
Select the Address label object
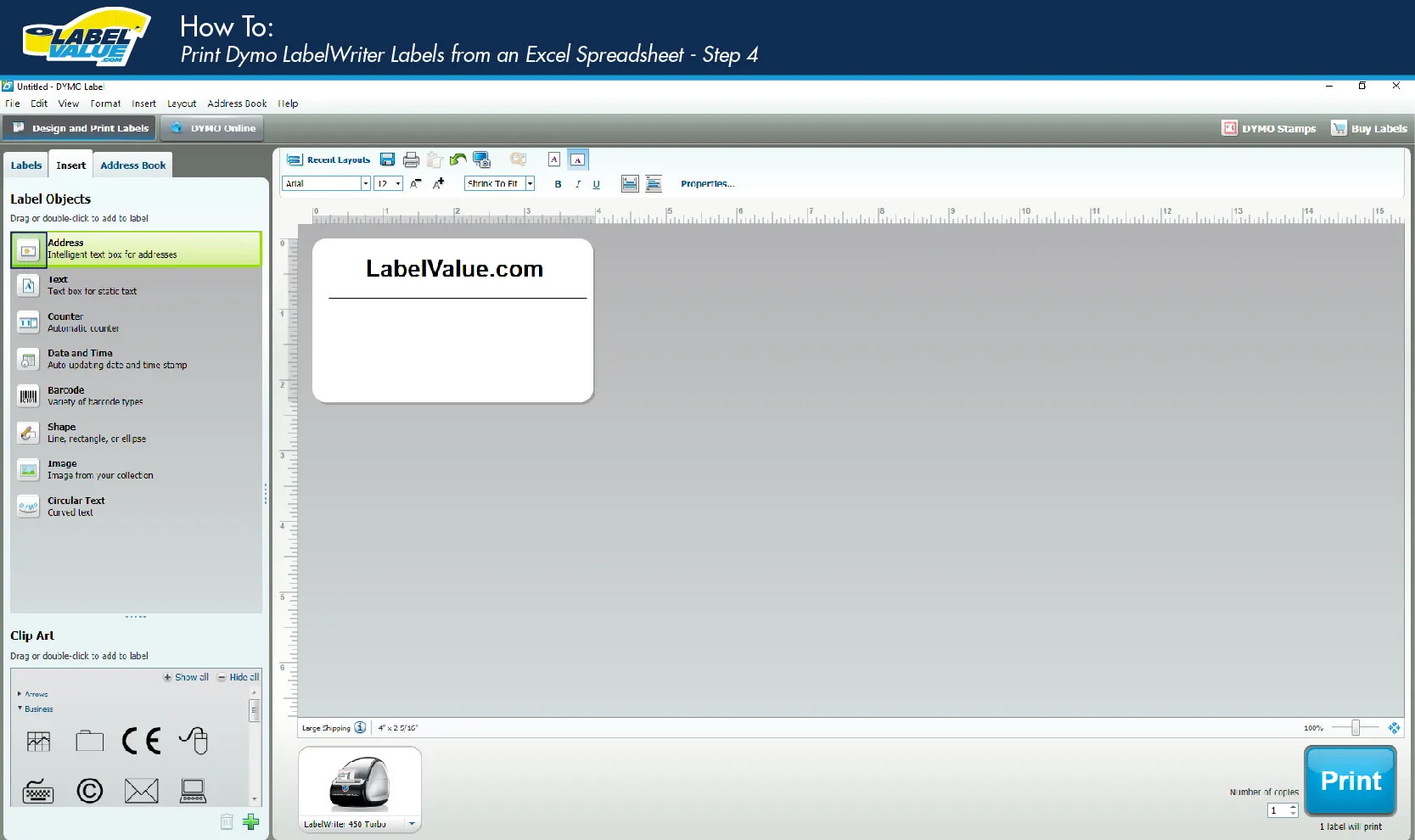pos(136,249)
